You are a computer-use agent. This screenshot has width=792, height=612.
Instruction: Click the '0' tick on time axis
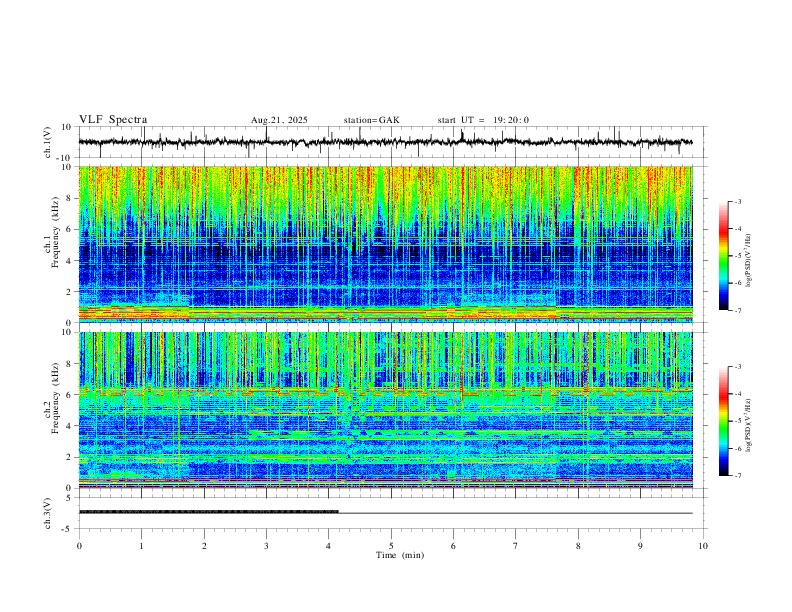click(x=79, y=546)
